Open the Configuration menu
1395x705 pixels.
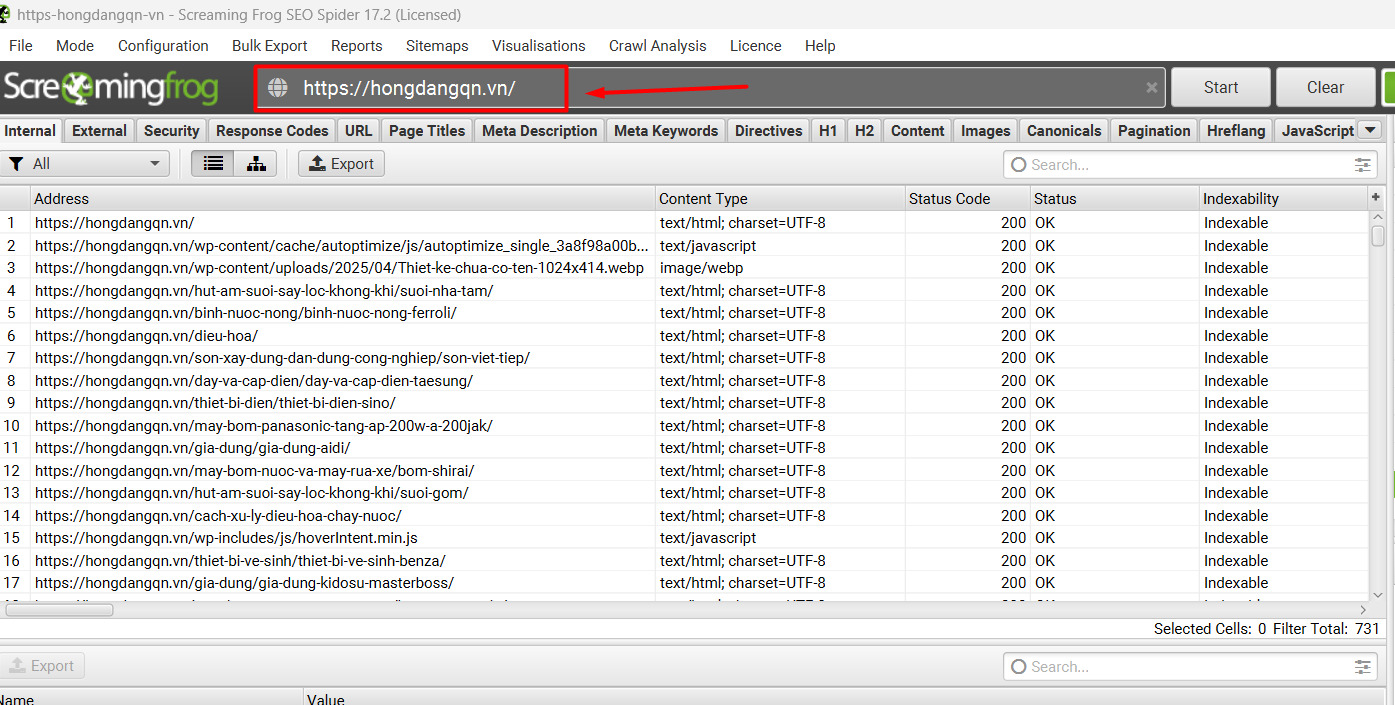tap(163, 46)
